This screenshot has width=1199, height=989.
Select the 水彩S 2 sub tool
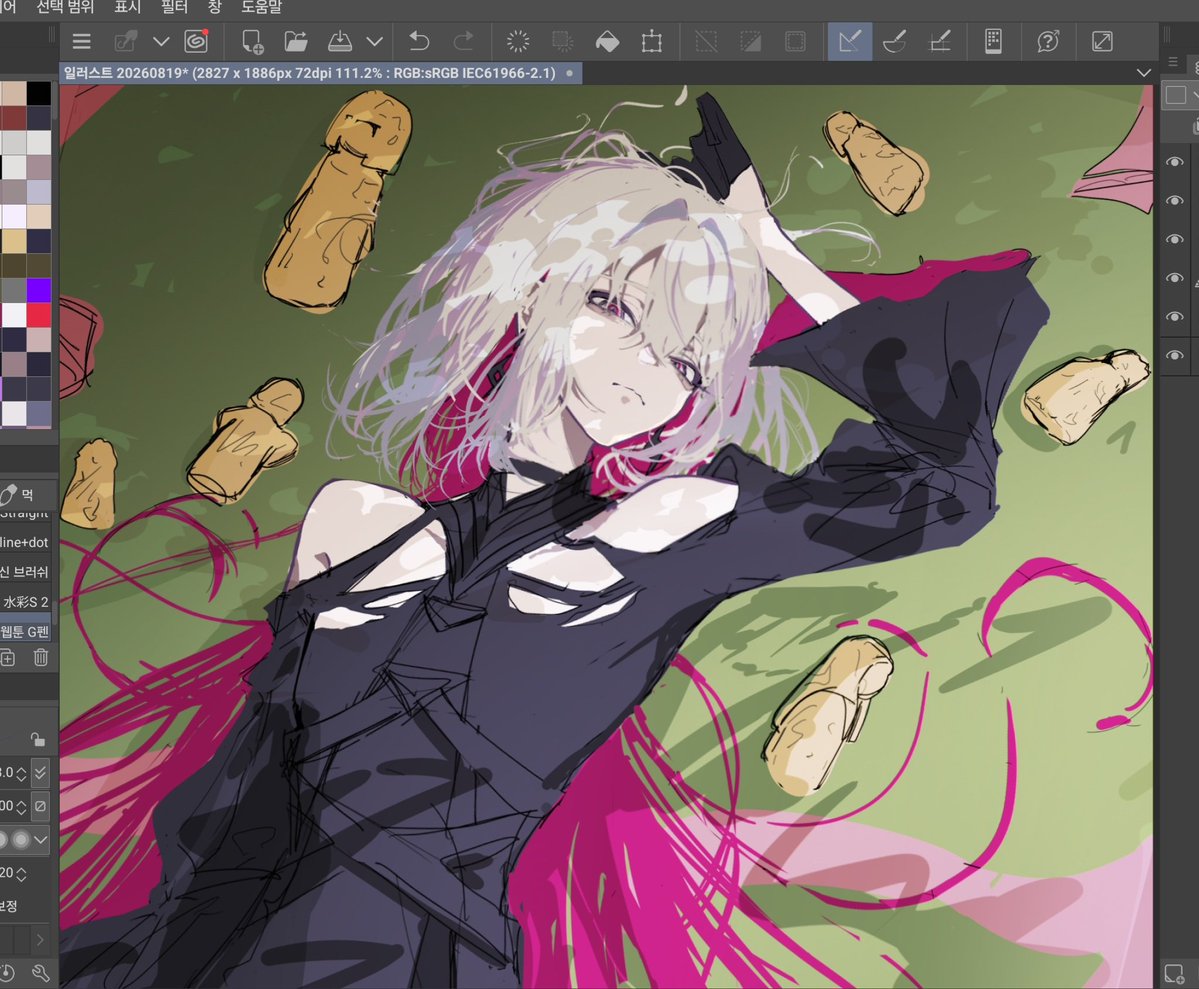[25, 601]
